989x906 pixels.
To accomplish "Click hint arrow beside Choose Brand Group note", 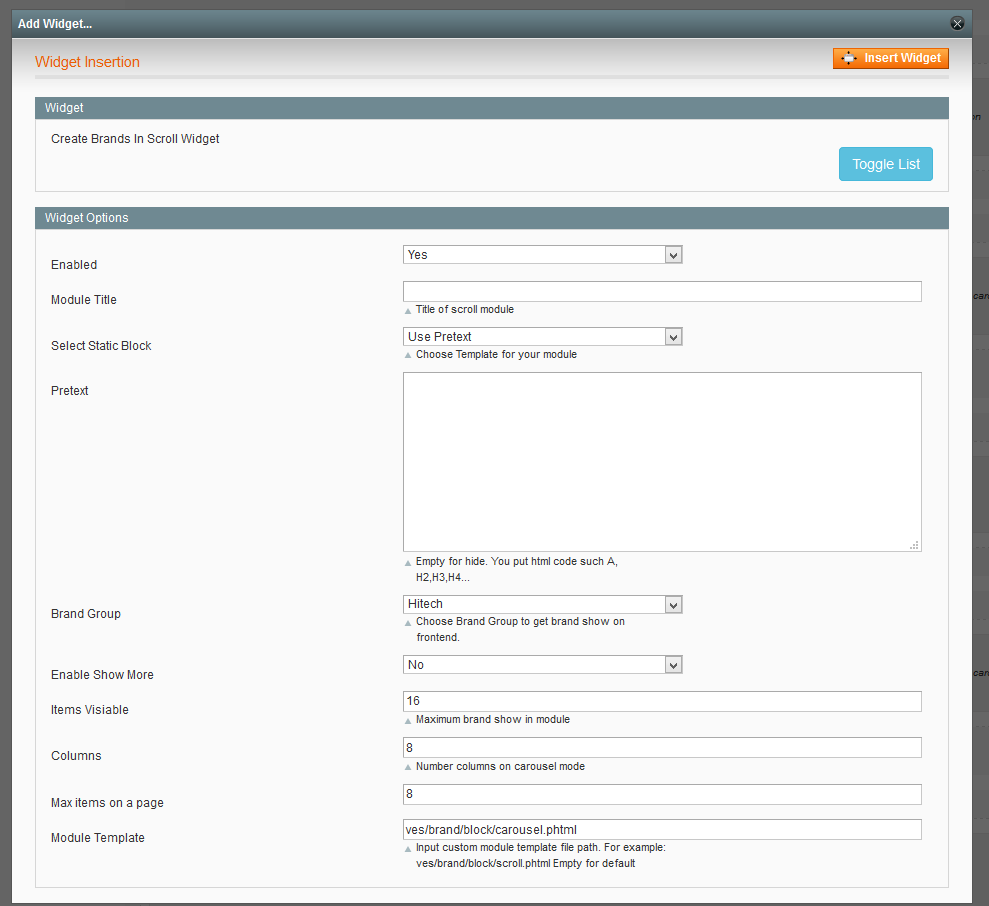I will coord(408,622).
